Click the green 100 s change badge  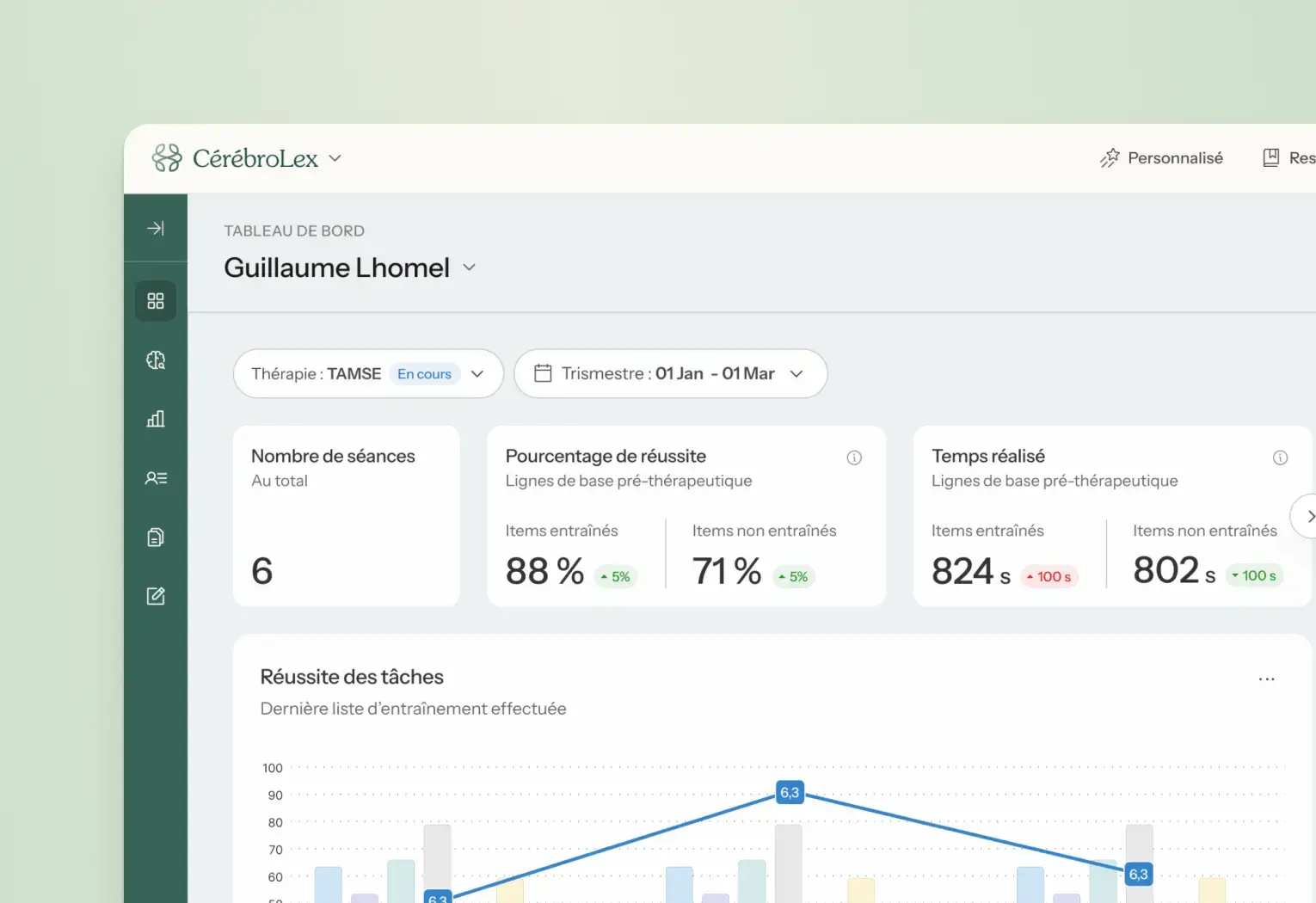[1254, 575]
